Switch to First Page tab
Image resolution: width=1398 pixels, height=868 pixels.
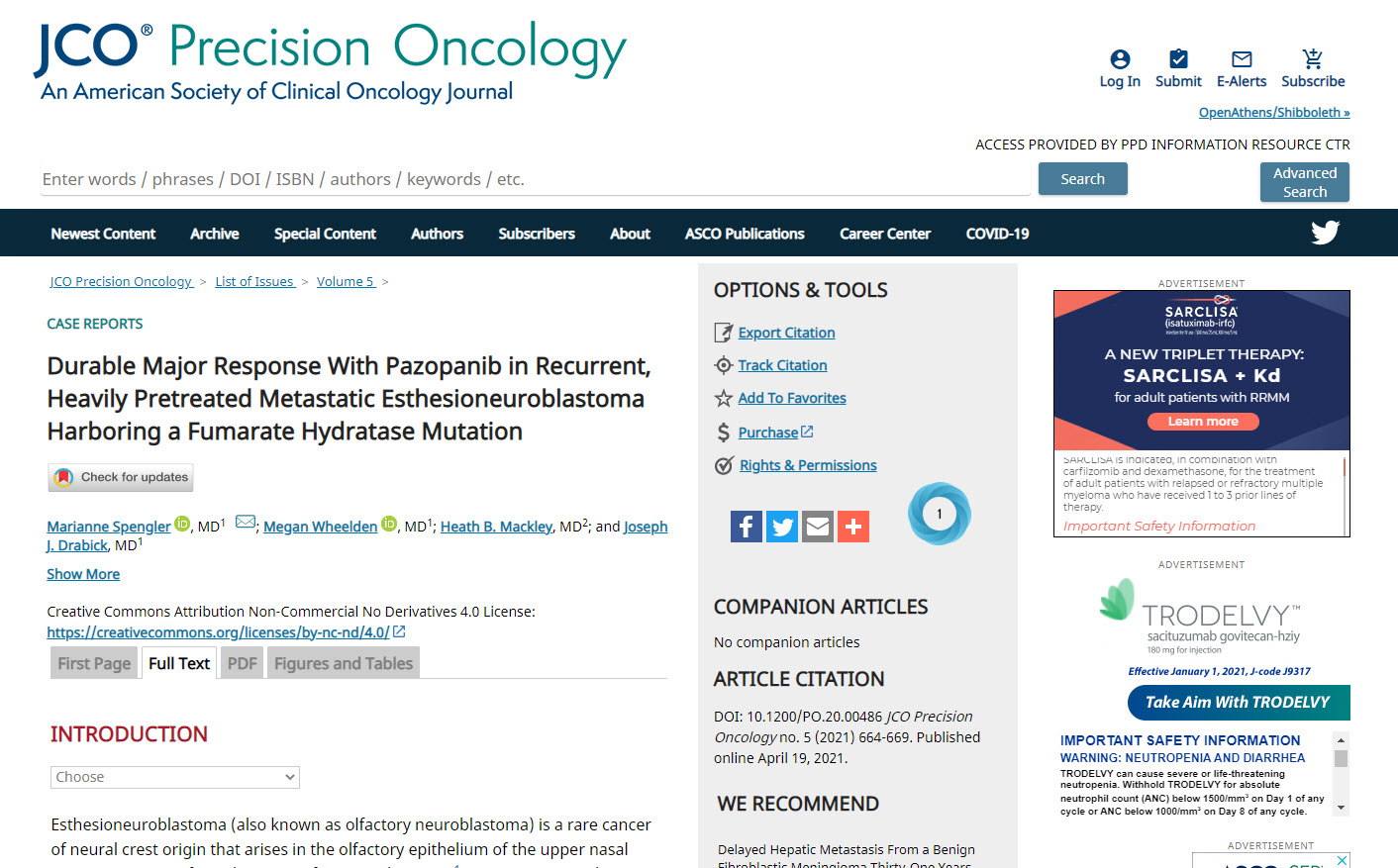click(x=94, y=663)
